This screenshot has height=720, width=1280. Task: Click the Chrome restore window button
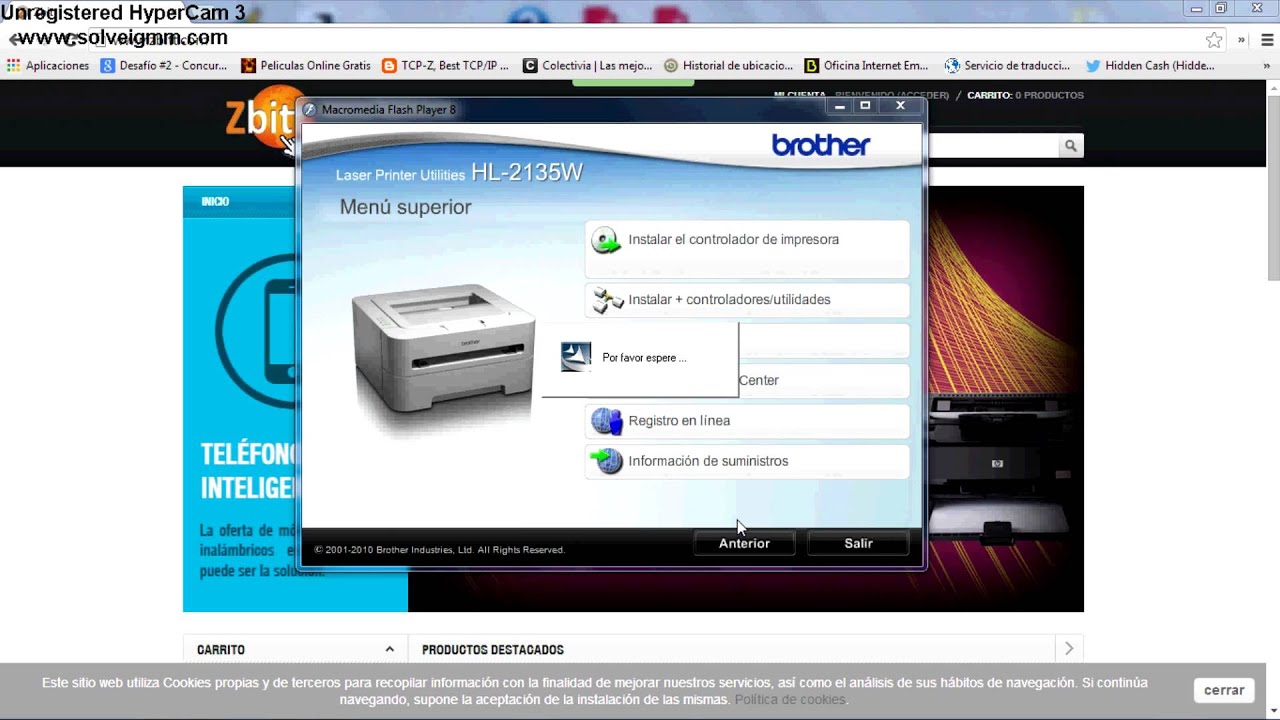click(x=1221, y=9)
